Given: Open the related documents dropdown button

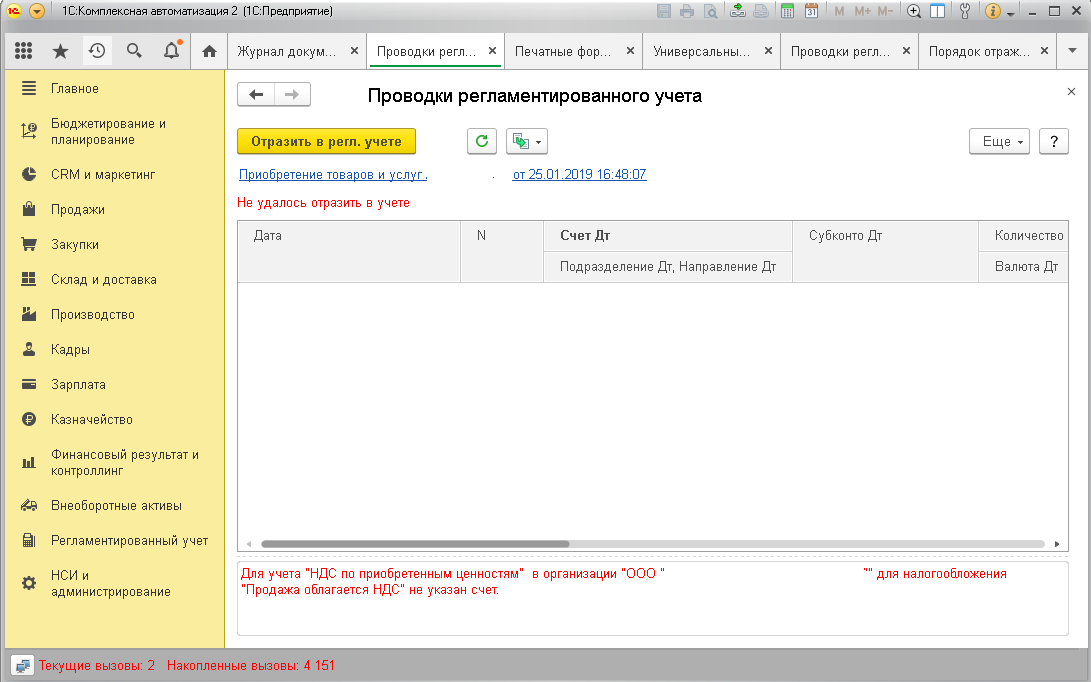Looking at the screenshot, I should coord(527,142).
